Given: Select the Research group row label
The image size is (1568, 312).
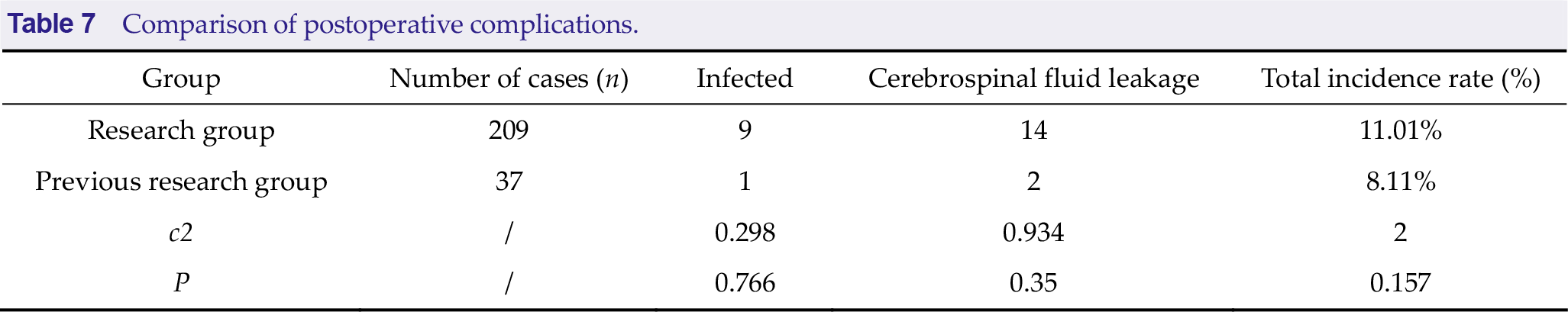Looking at the screenshot, I should point(181,130).
